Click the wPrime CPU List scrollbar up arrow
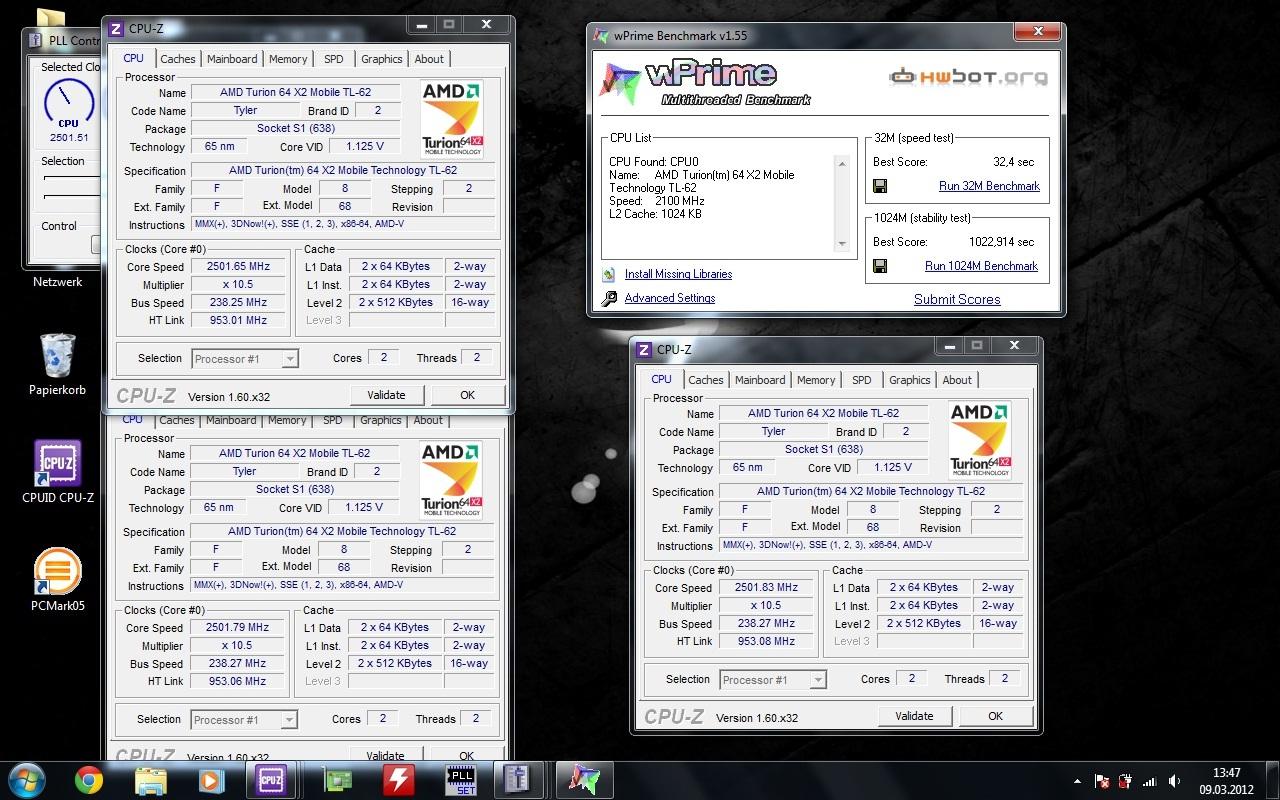1280x800 pixels. 842,164
